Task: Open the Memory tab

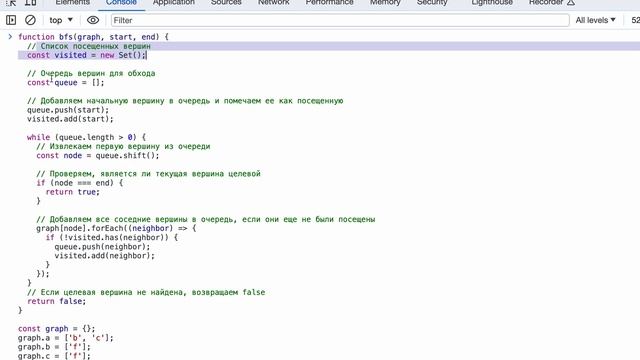Action: pos(385,2)
